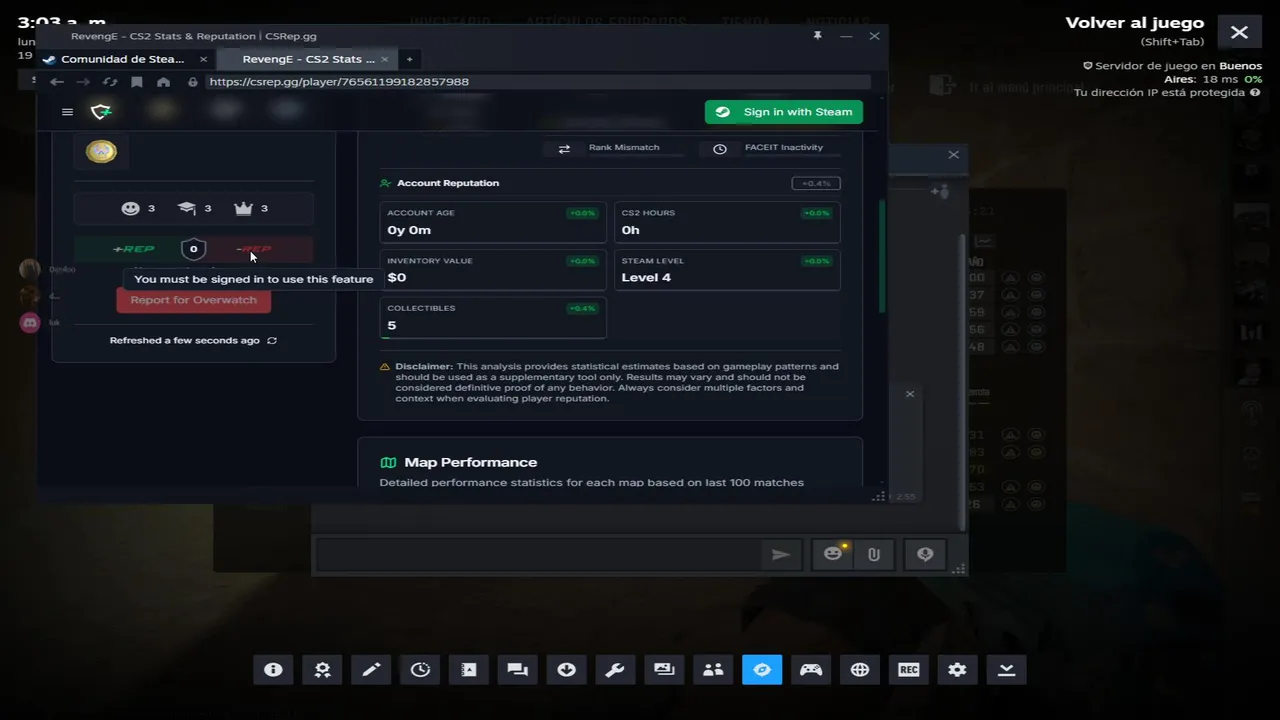Reload the browser page
Viewport: 1280px width, 720px height.
[110, 82]
